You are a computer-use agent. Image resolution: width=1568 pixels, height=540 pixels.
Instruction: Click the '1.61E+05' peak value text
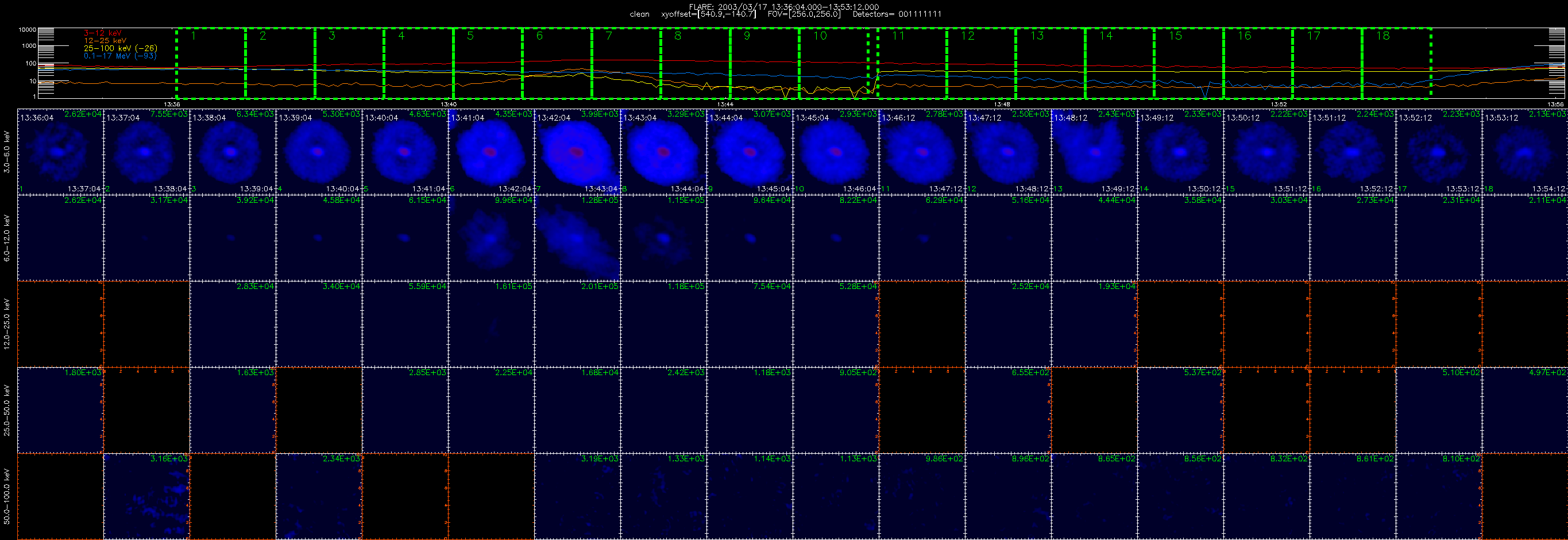pyautogui.click(x=513, y=286)
